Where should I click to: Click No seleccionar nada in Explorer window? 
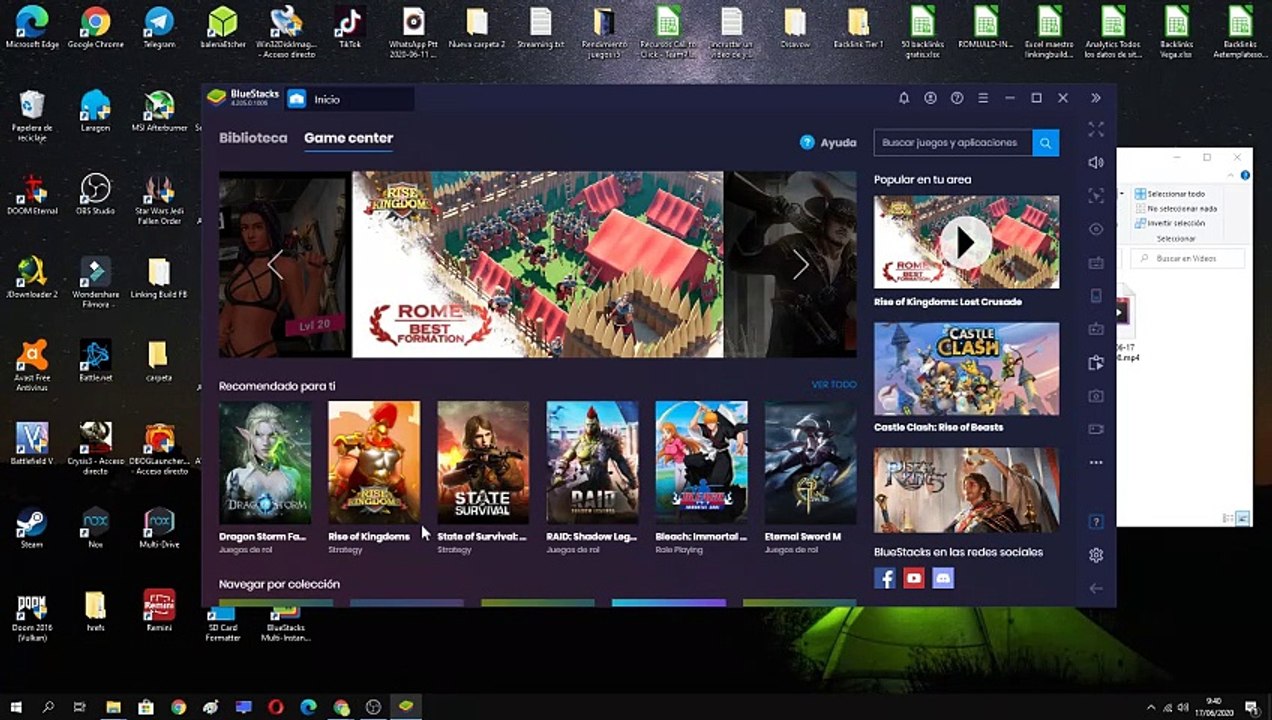click(x=1175, y=208)
